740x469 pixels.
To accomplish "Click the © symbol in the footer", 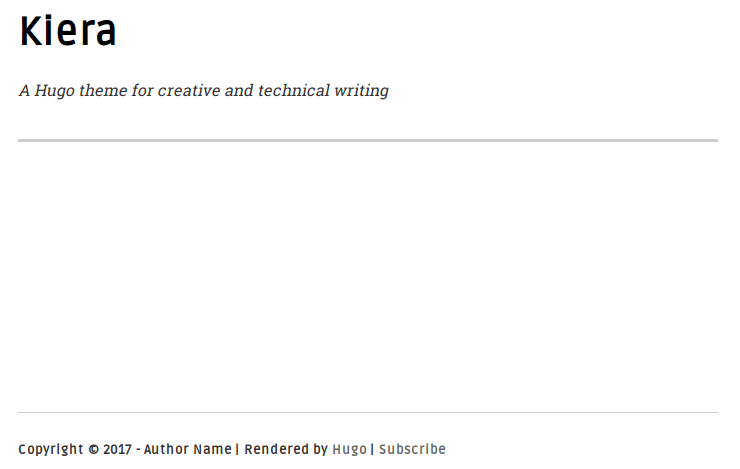I will click(94, 449).
